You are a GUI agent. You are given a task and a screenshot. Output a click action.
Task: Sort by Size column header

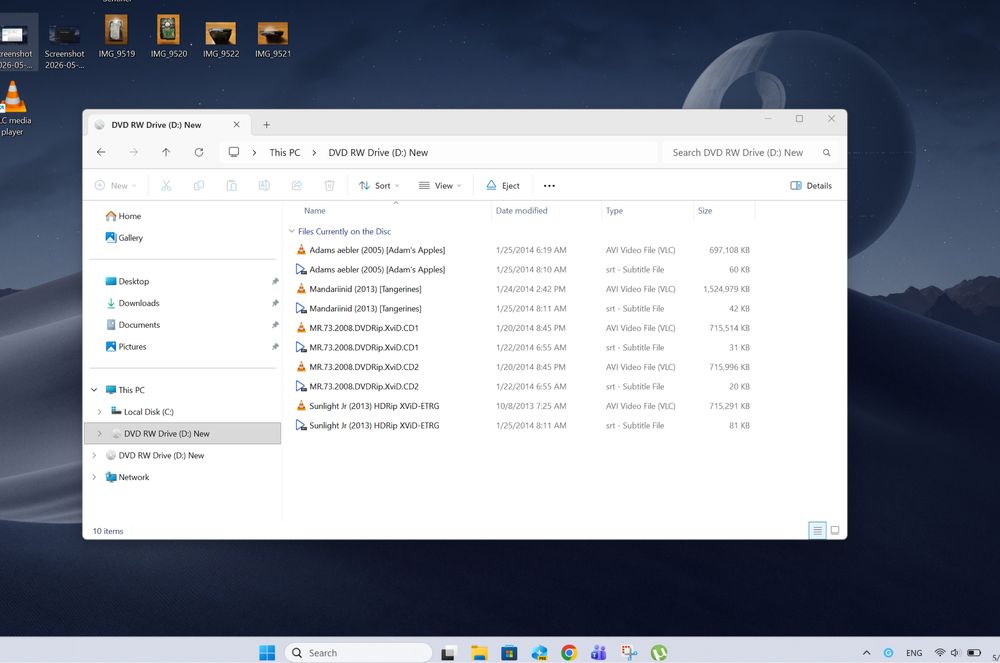click(x=705, y=210)
